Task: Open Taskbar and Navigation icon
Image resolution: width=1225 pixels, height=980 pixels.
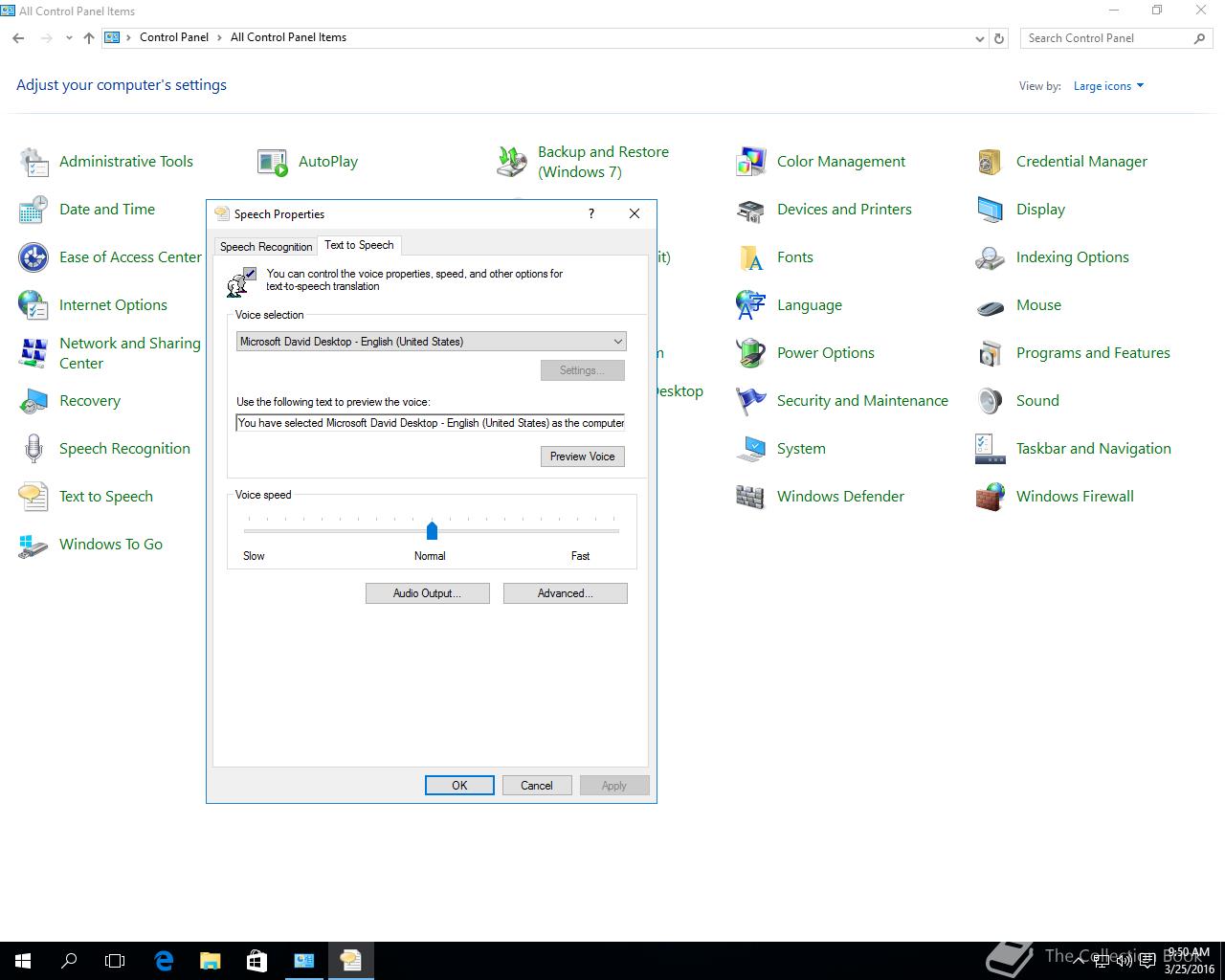Action: (x=991, y=449)
